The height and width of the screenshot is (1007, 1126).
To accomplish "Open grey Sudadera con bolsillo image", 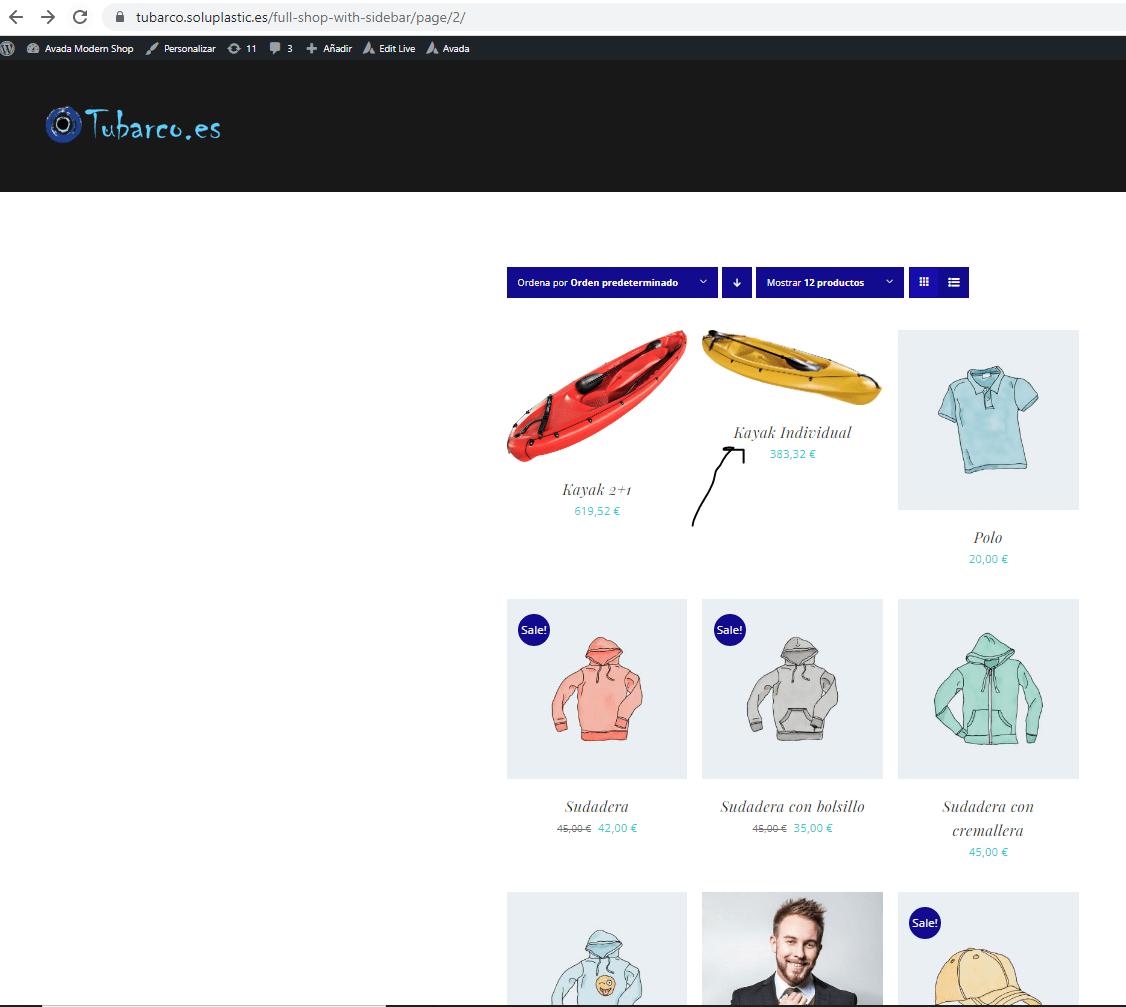I will pos(792,689).
